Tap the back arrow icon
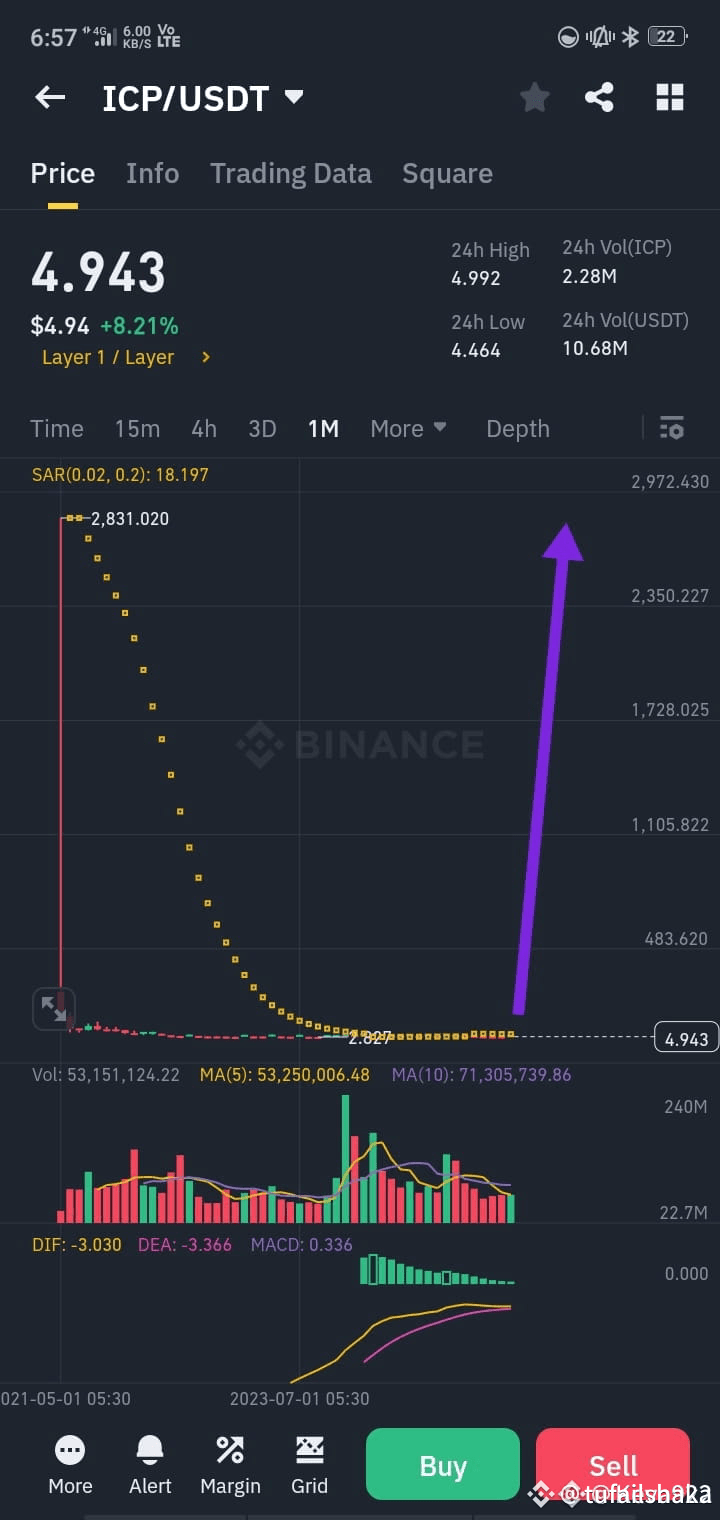The image size is (720, 1520). pos(50,97)
